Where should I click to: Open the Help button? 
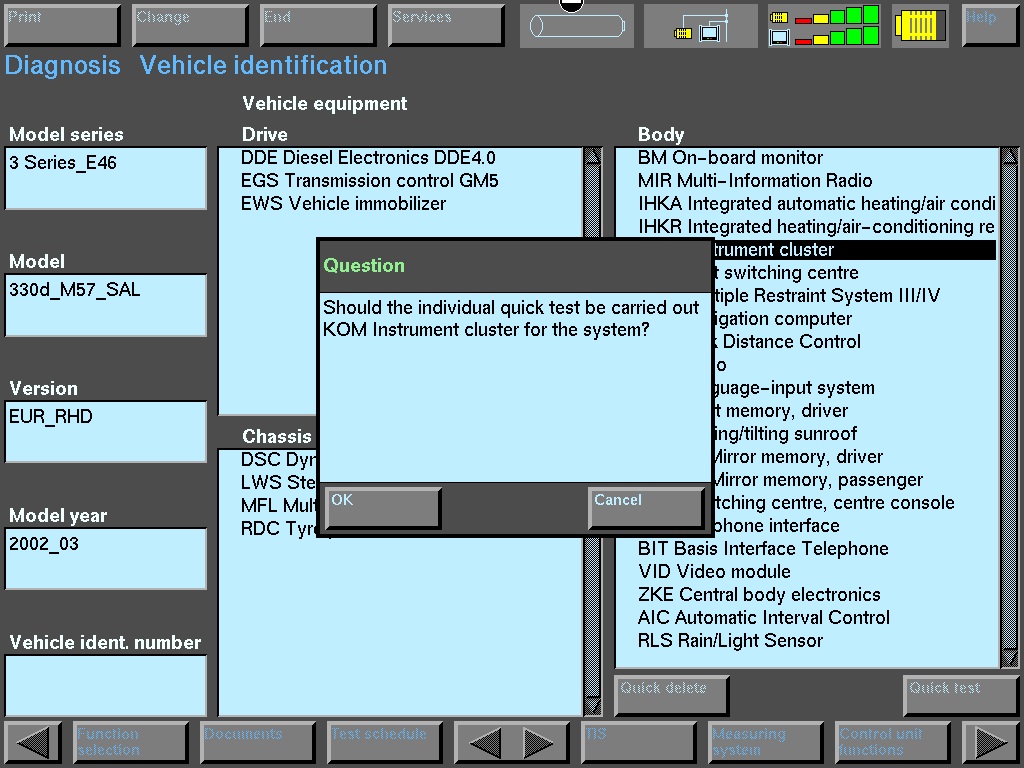(x=990, y=26)
